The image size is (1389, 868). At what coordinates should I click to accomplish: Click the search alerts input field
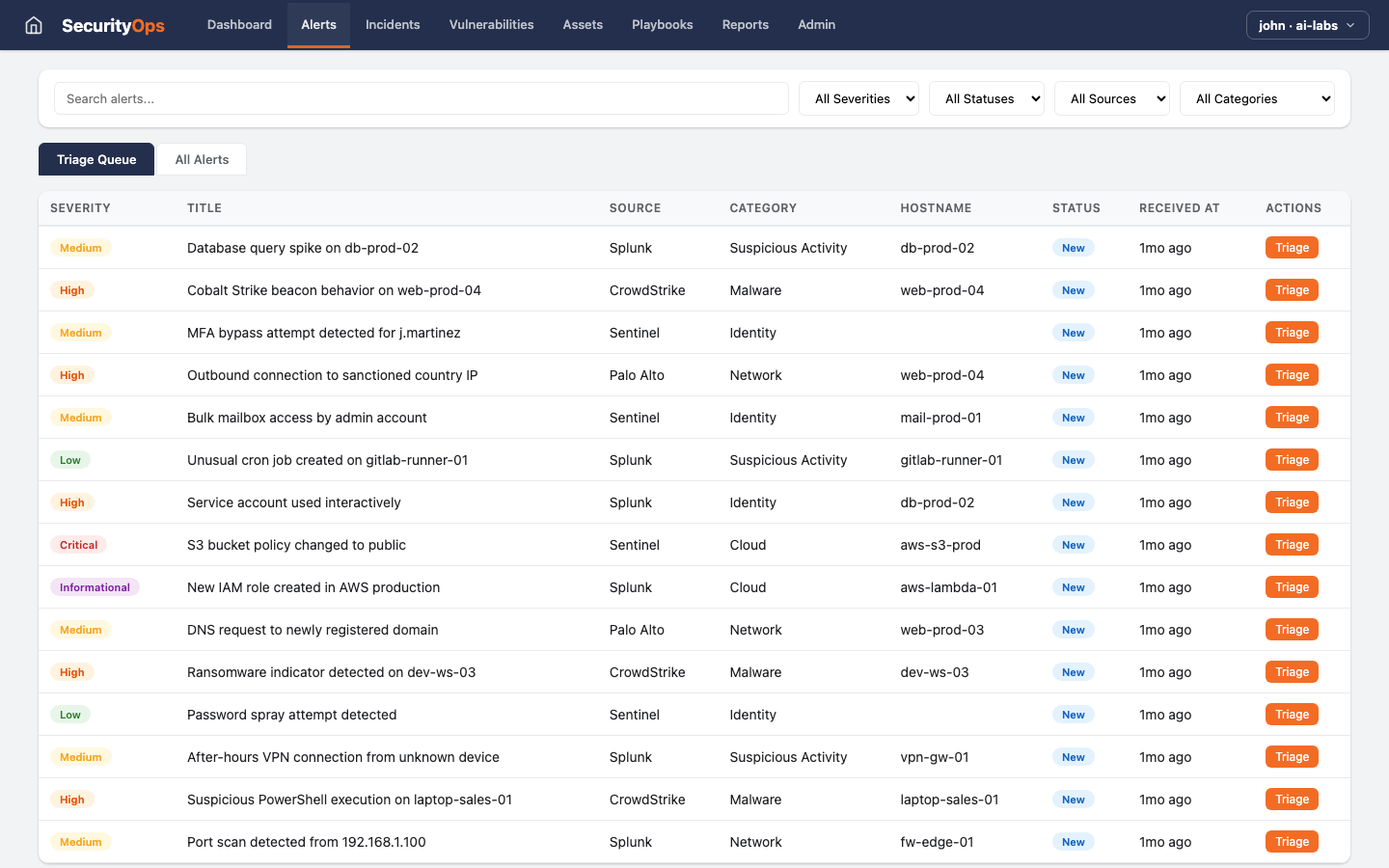point(422,97)
